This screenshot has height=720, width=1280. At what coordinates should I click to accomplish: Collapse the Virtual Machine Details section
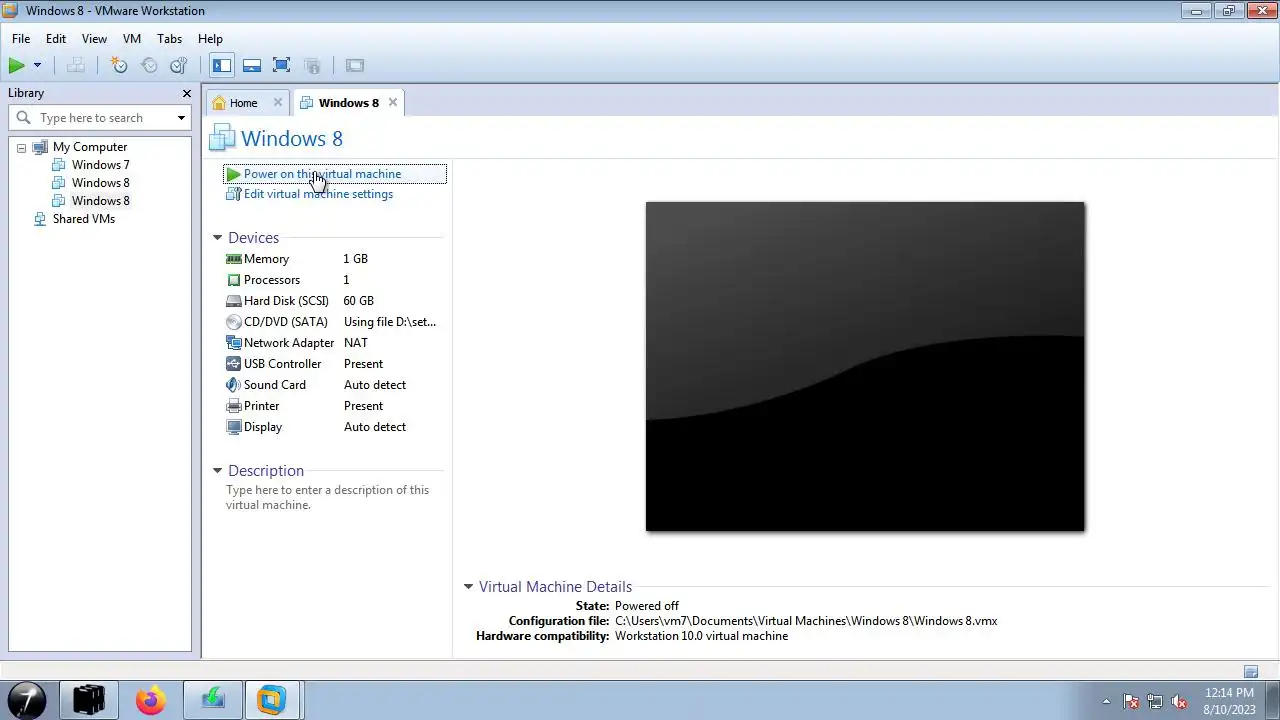[468, 587]
